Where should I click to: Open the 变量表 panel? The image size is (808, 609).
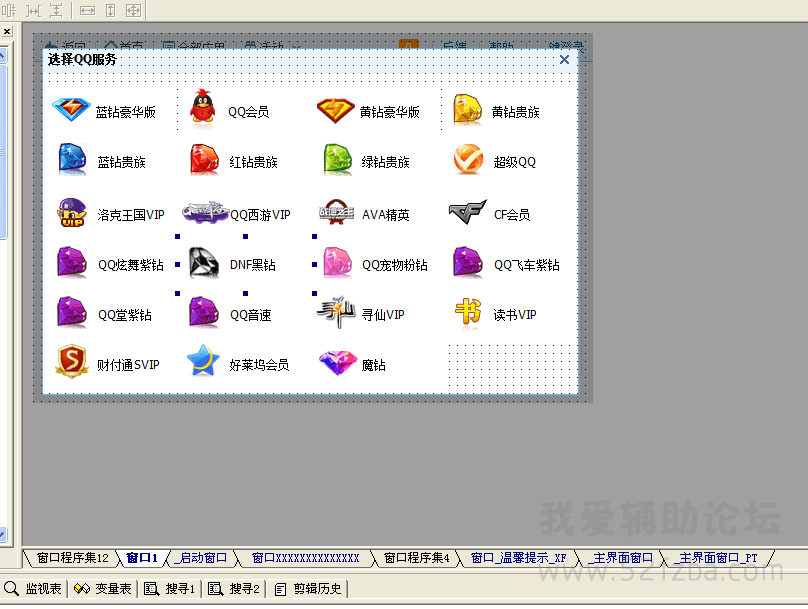pyautogui.click(x=103, y=588)
